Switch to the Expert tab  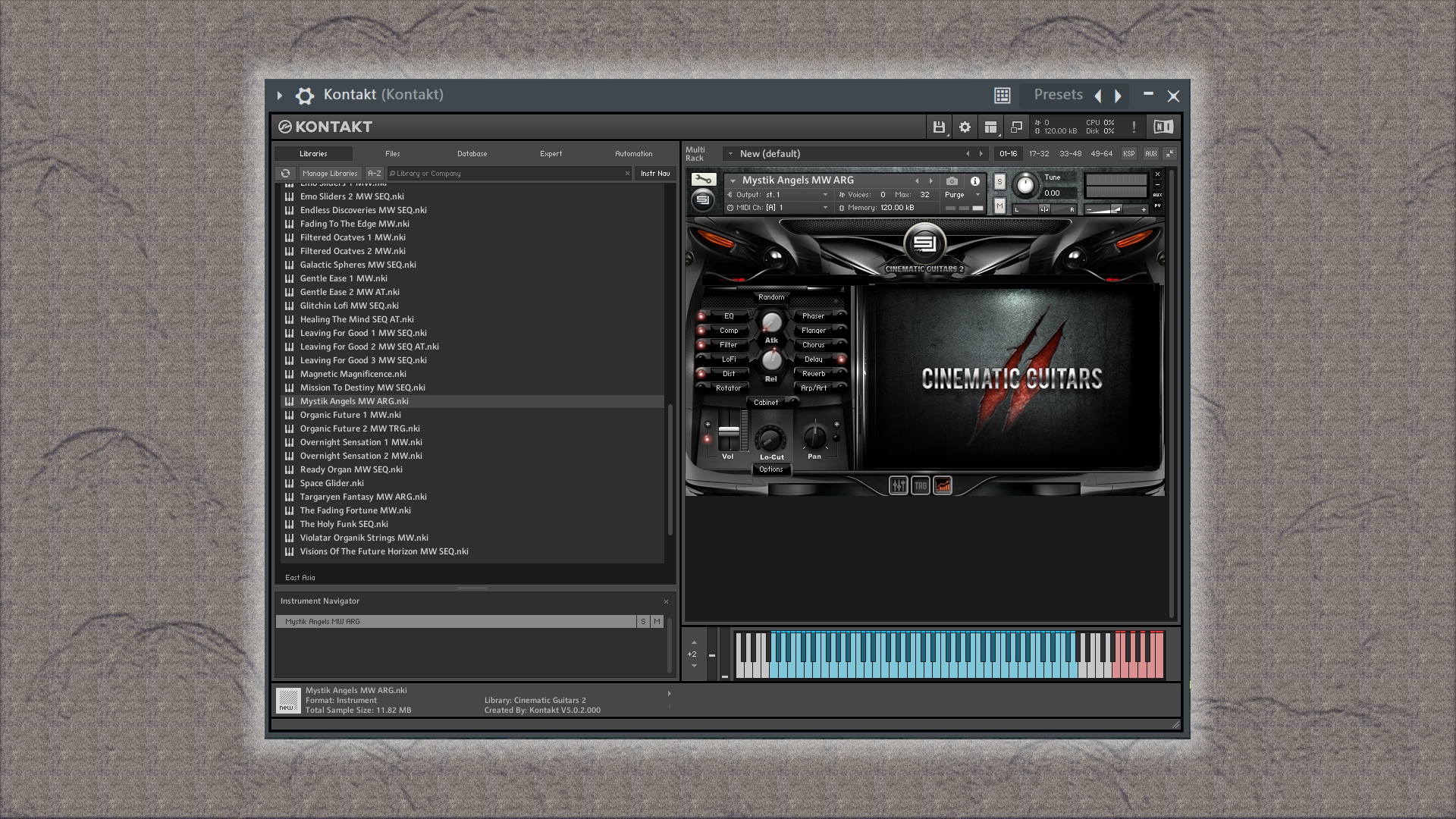pyautogui.click(x=551, y=154)
